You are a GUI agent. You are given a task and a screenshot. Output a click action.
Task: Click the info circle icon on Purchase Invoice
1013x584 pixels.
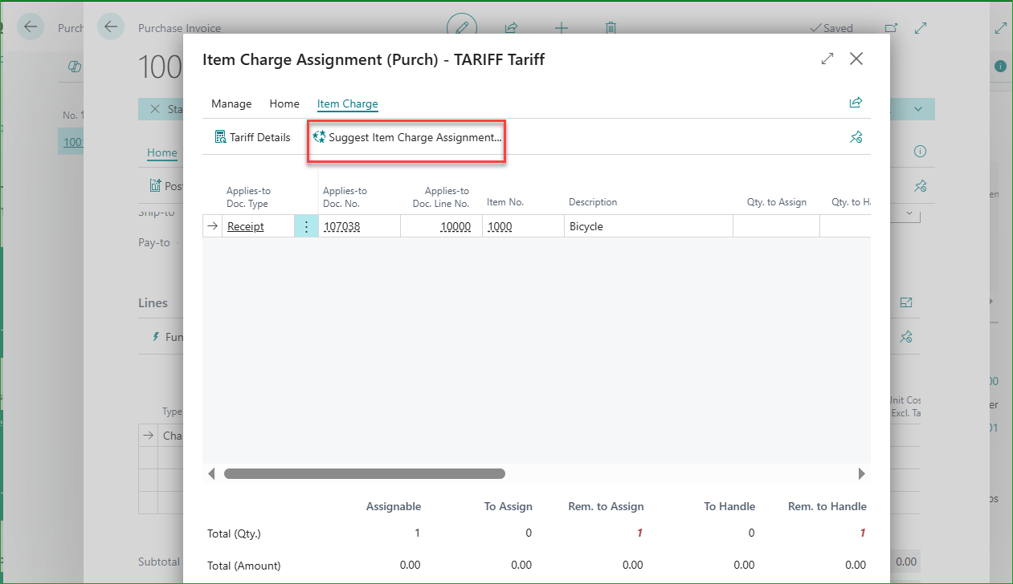click(x=920, y=151)
